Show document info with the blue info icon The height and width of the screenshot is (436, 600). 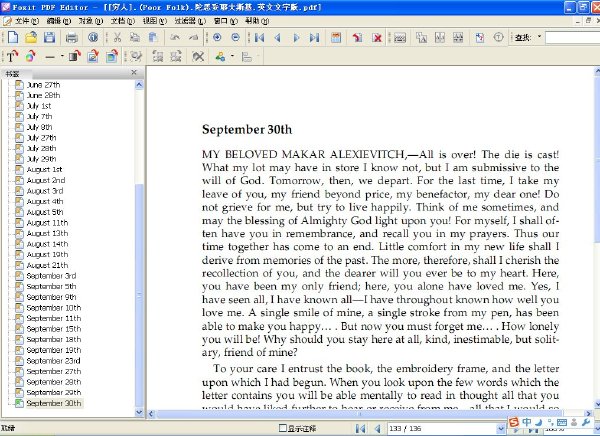(93, 38)
